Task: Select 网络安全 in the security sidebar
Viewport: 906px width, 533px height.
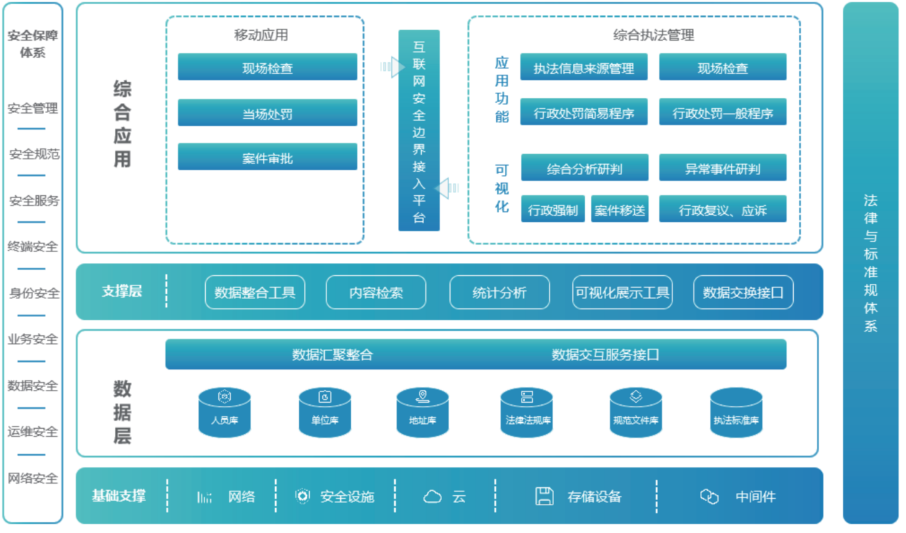Action: tap(33, 478)
